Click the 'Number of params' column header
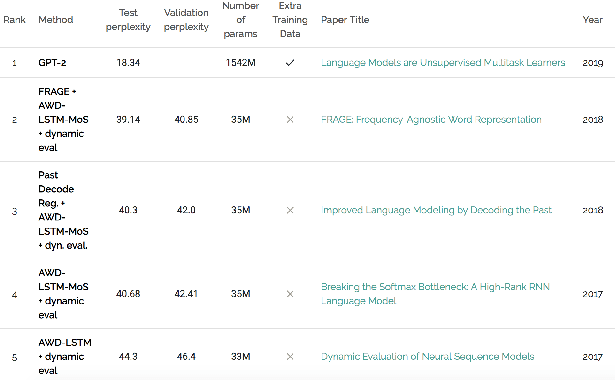Screen dimensions: 616x380 tap(240, 20)
